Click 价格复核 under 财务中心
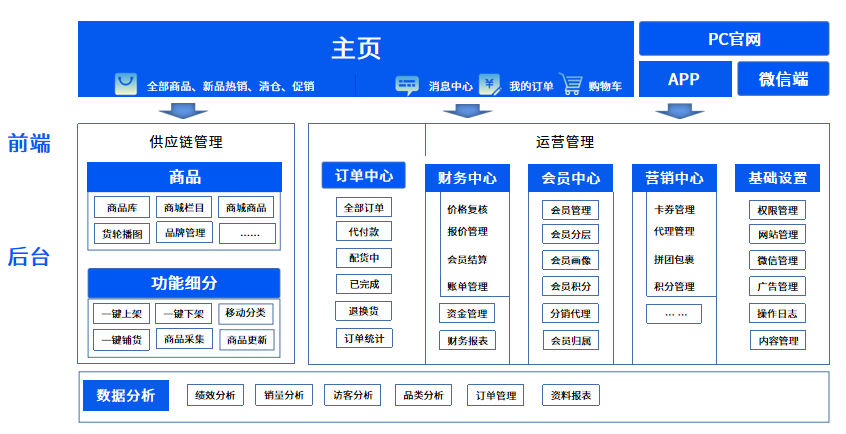Image resolution: width=846 pixels, height=434 pixels. (x=467, y=209)
